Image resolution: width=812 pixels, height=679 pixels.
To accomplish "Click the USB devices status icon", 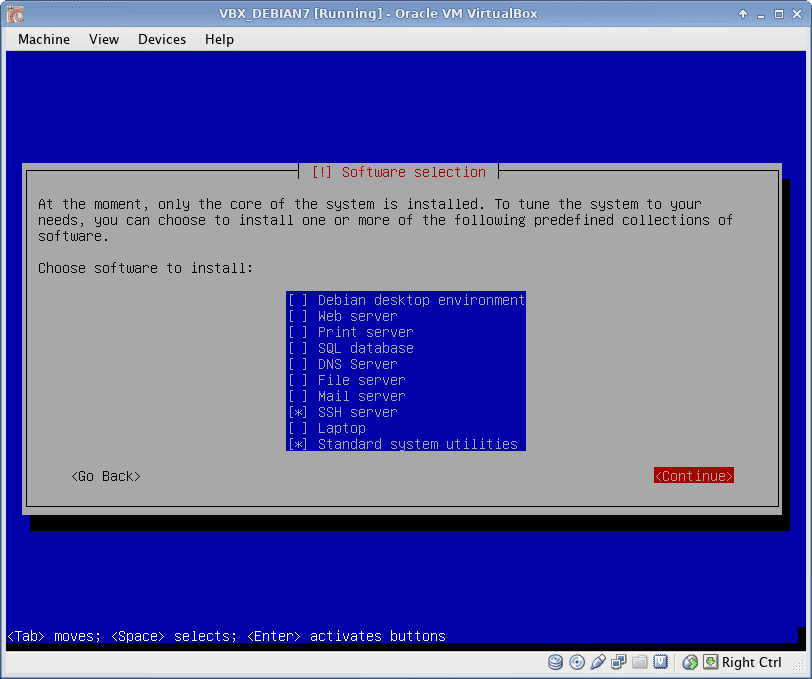I will (x=598, y=662).
